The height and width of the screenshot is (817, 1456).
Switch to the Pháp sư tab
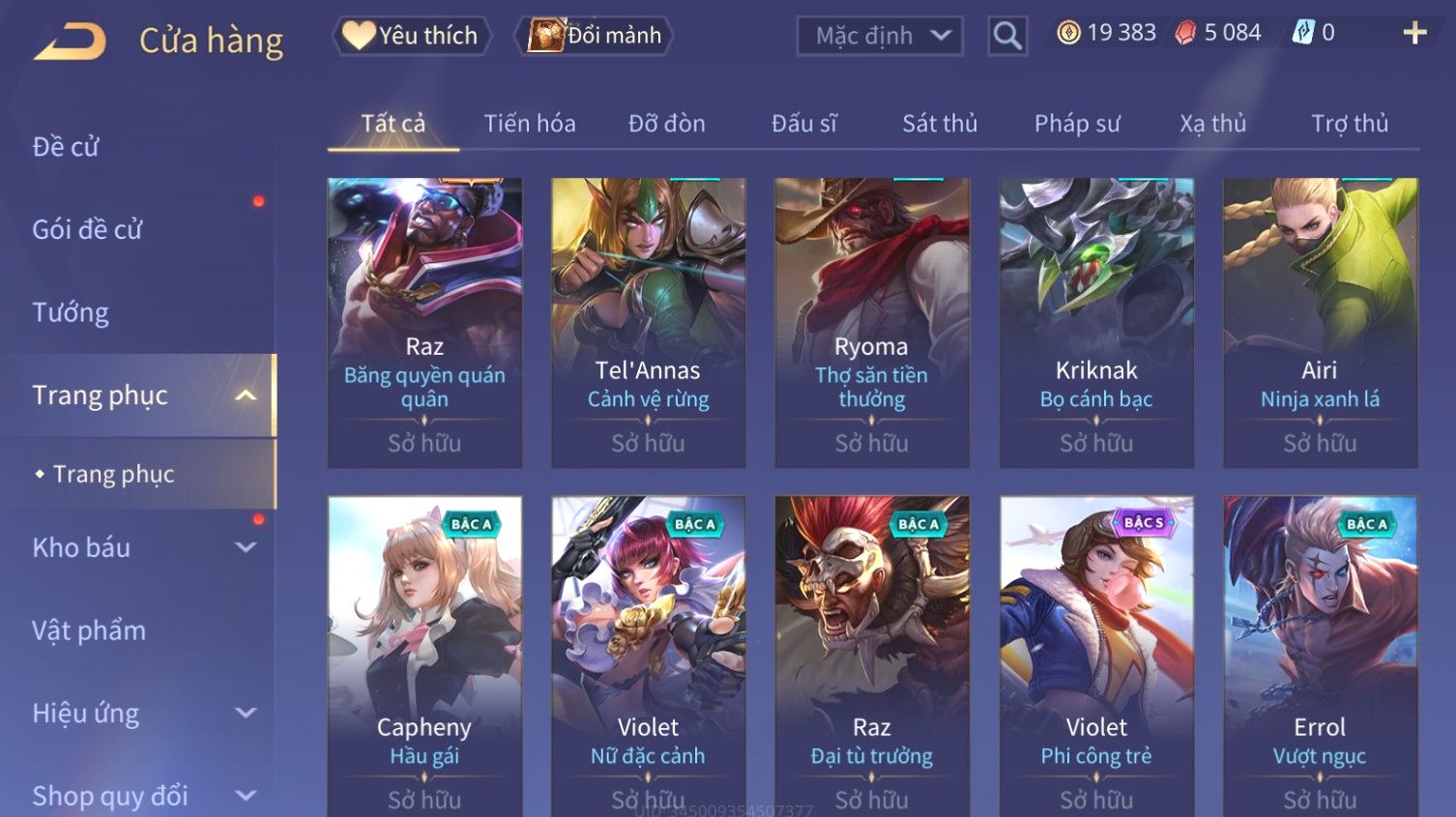[1077, 124]
